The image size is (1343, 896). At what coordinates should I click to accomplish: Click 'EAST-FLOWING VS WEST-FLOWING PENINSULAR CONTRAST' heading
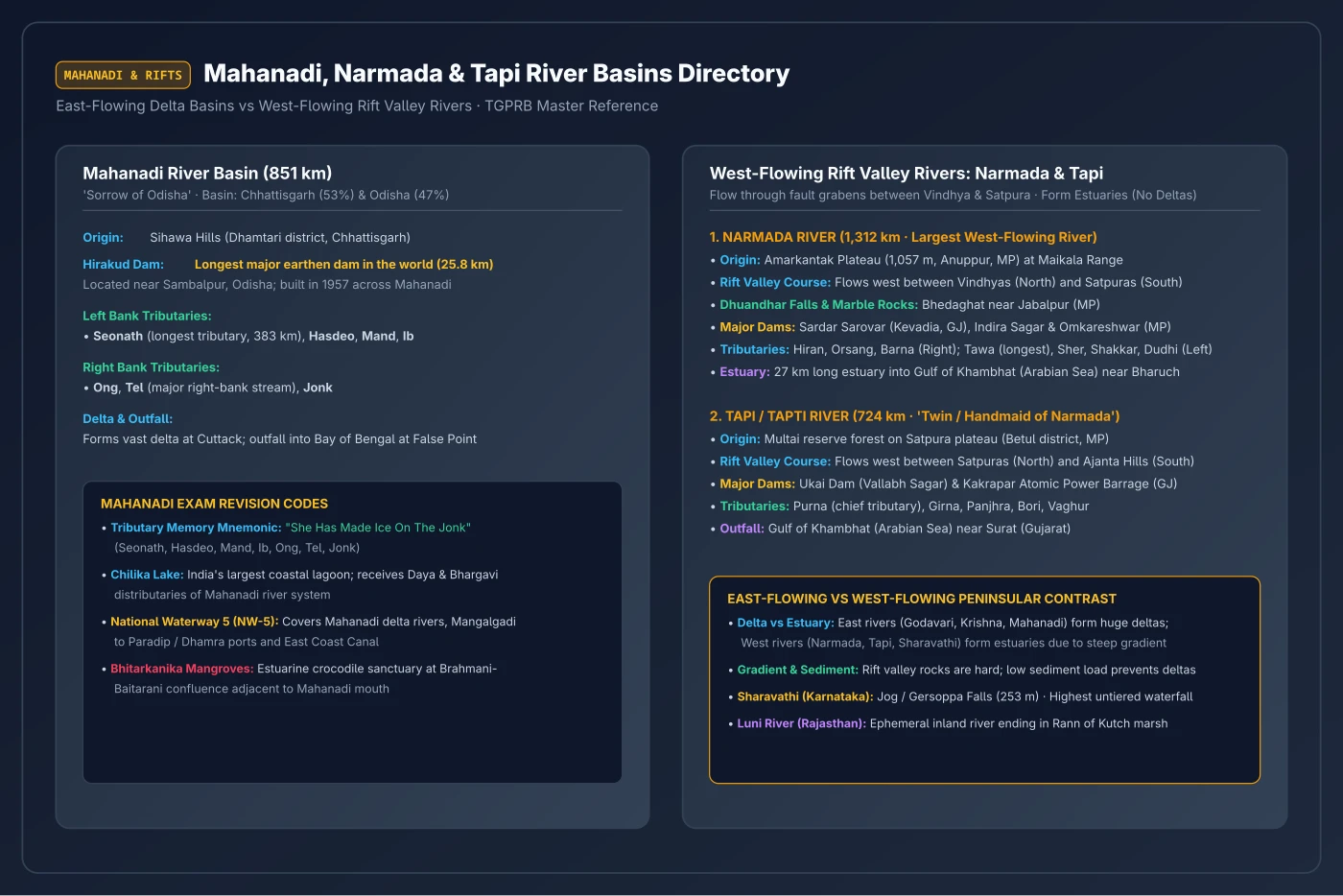coord(922,599)
